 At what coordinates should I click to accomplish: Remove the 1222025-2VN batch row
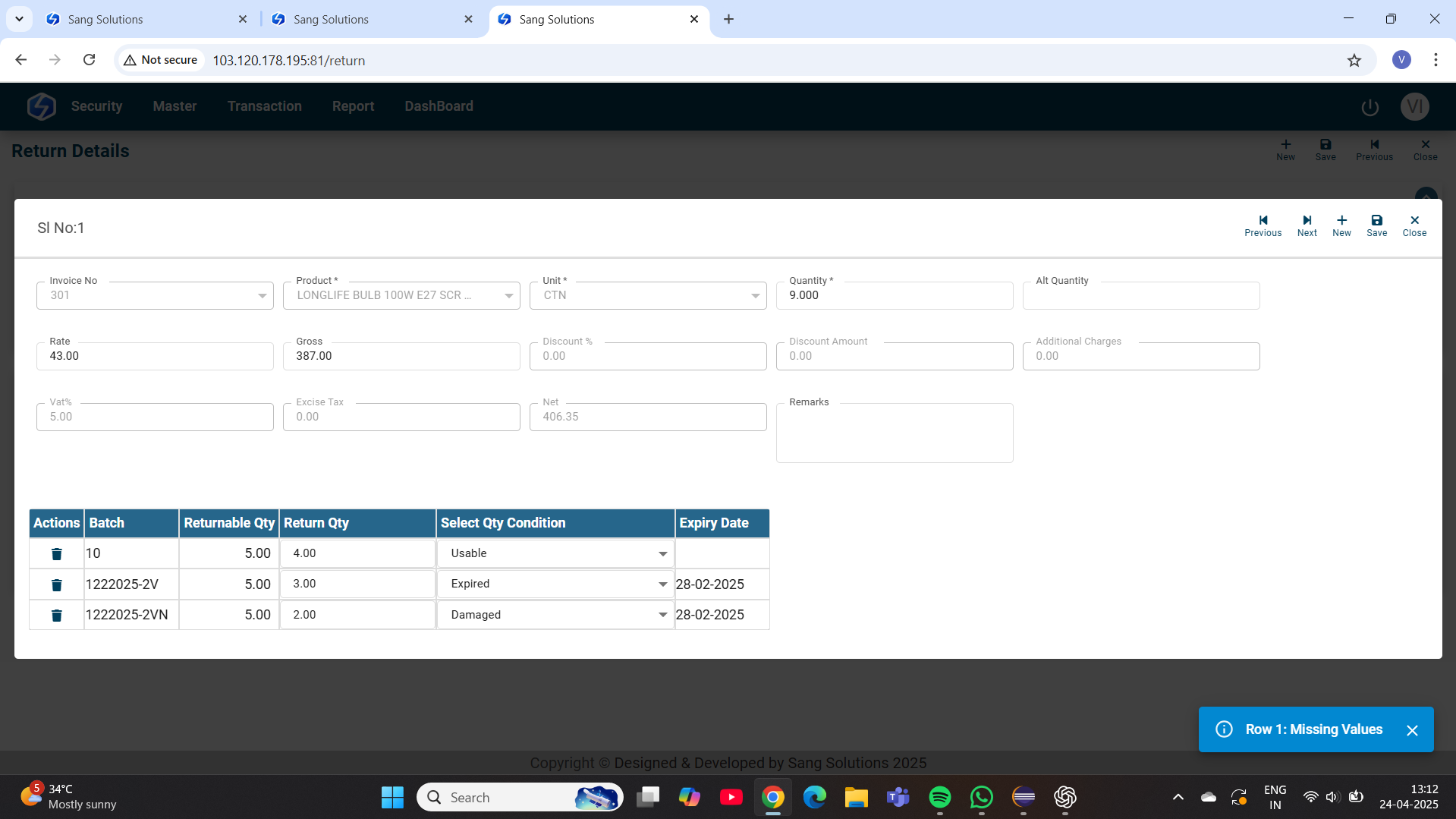pos(56,616)
